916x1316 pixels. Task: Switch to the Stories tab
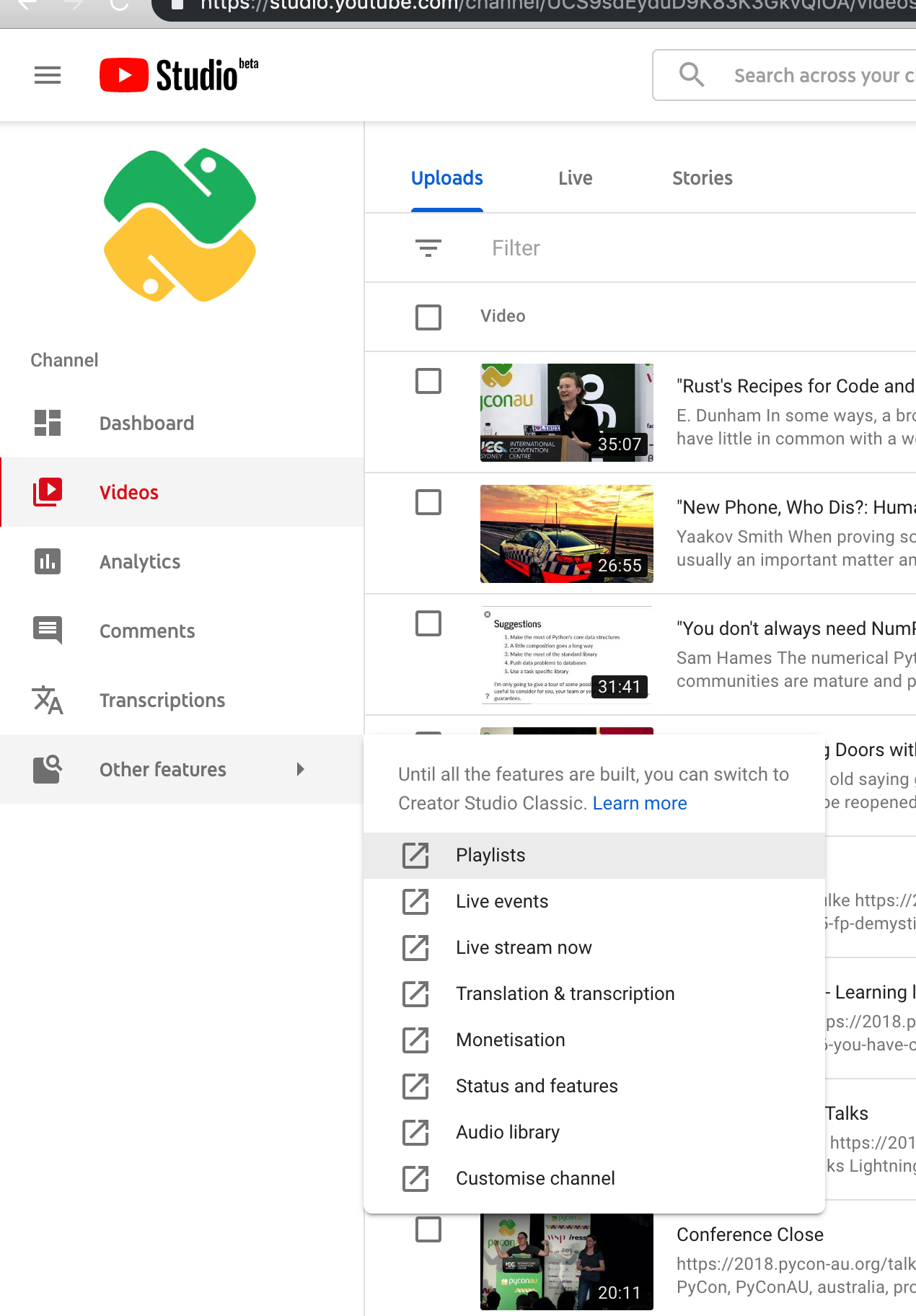(x=702, y=178)
